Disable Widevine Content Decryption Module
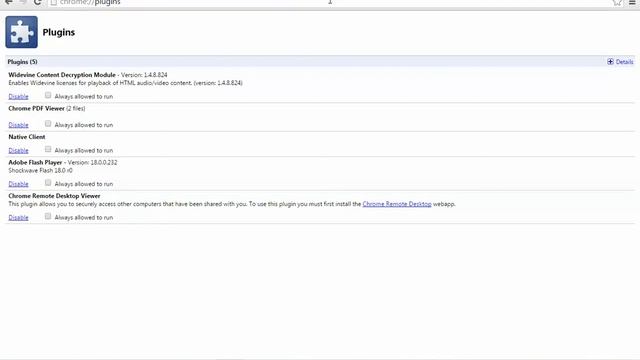This screenshot has width=640, height=360. 18,97
